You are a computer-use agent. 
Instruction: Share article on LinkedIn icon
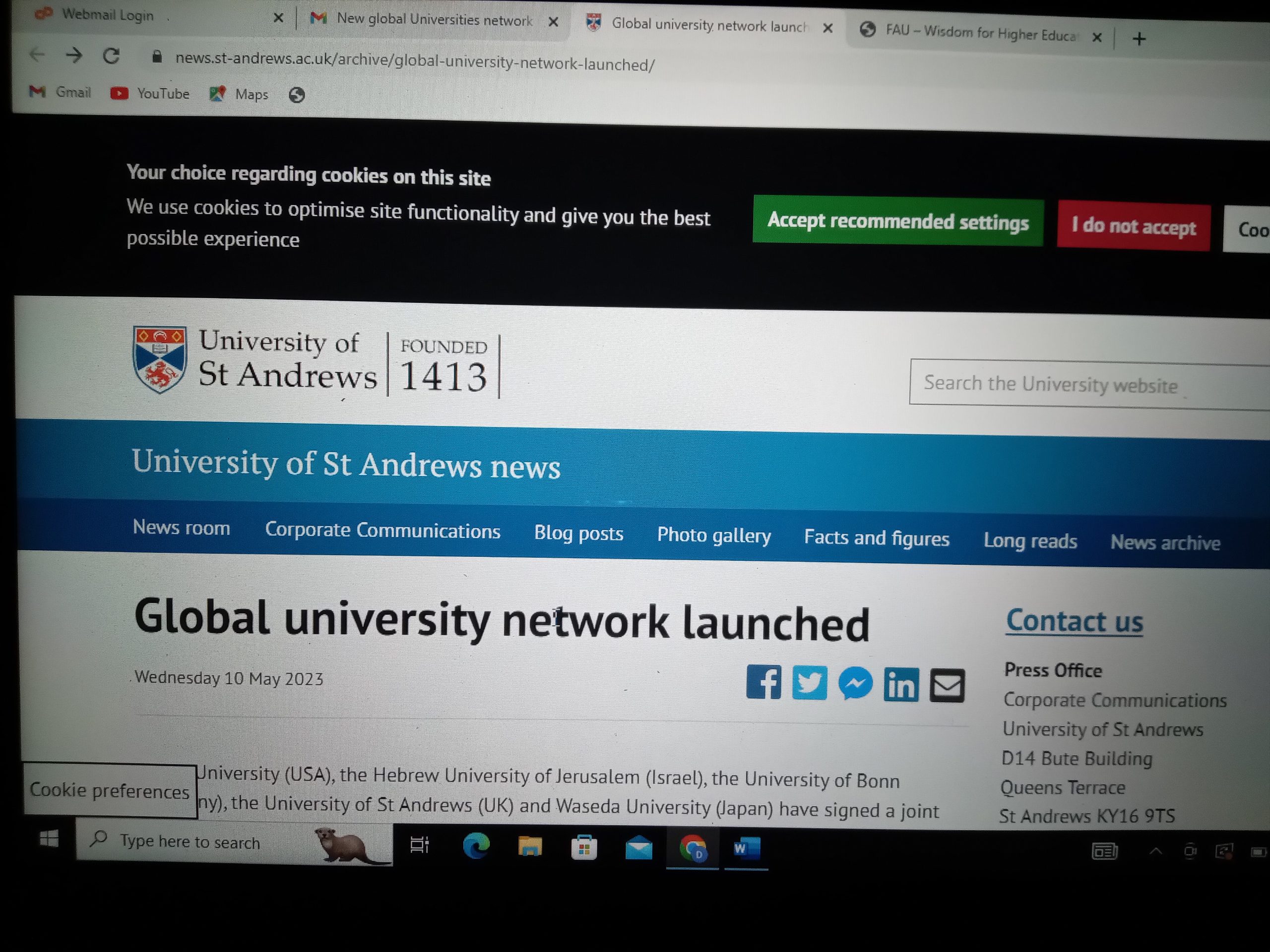(901, 685)
